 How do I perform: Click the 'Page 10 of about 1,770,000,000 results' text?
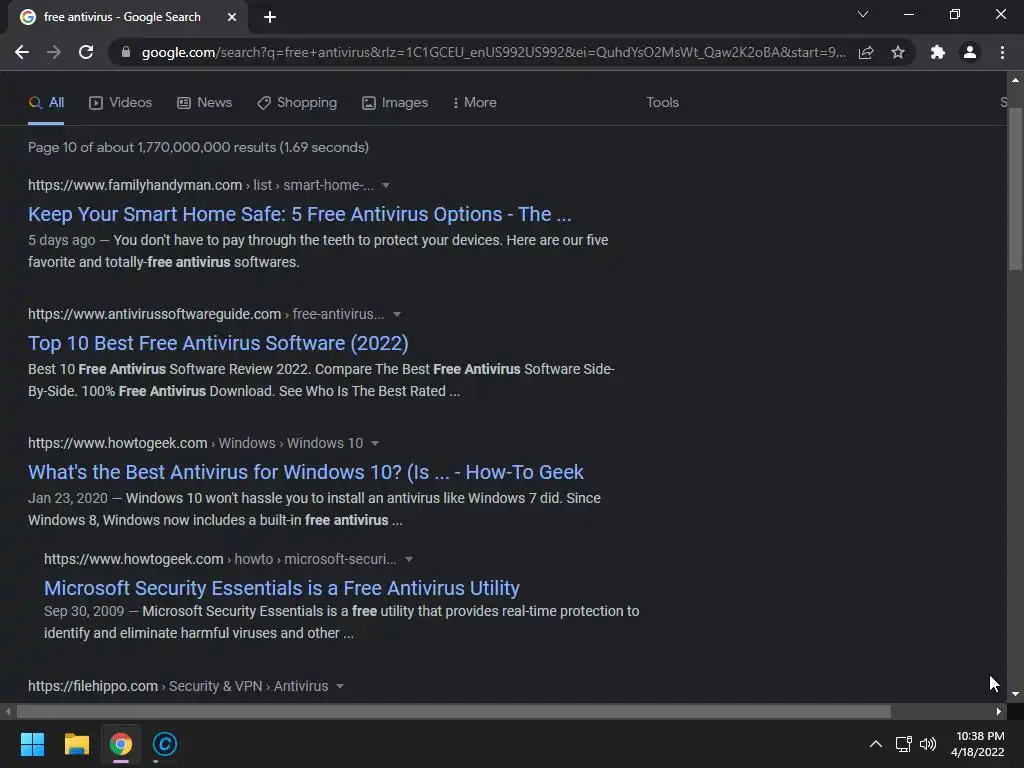pyautogui.click(x=199, y=148)
